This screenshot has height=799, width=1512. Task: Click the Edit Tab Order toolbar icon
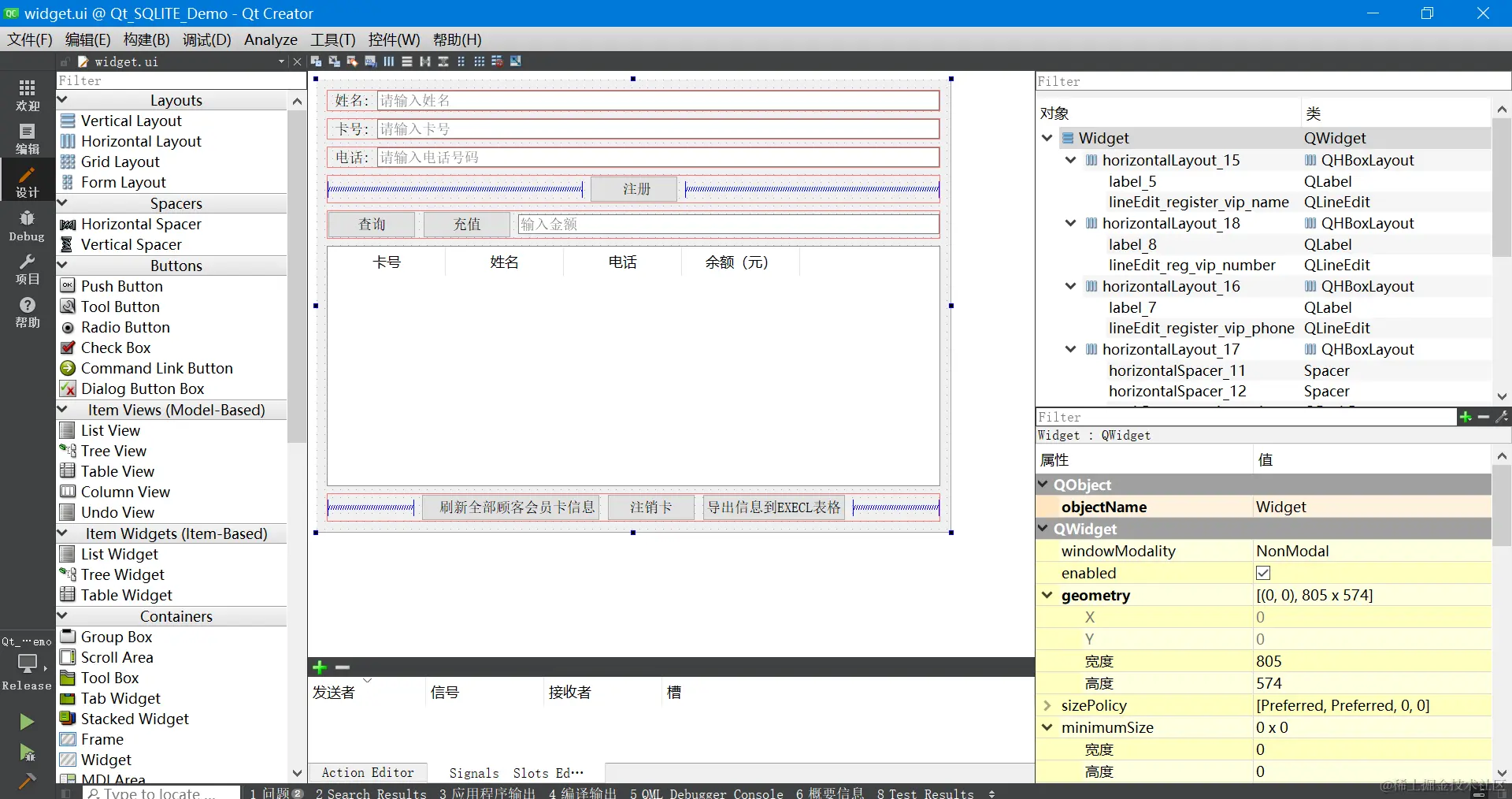[x=370, y=61]
